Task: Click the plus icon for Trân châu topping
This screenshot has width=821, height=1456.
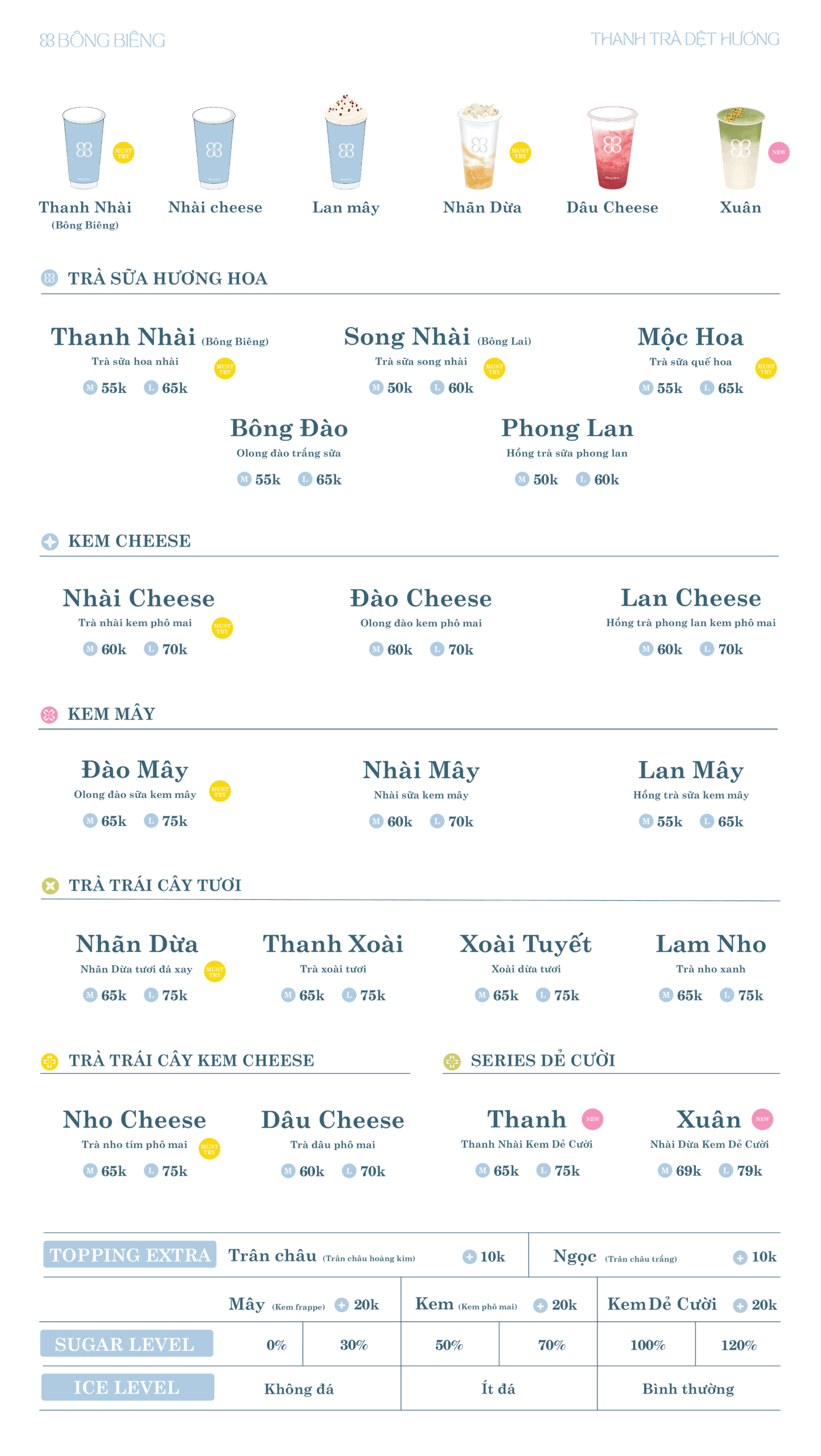Action: pyautogui.click(x=469, y=1257)
